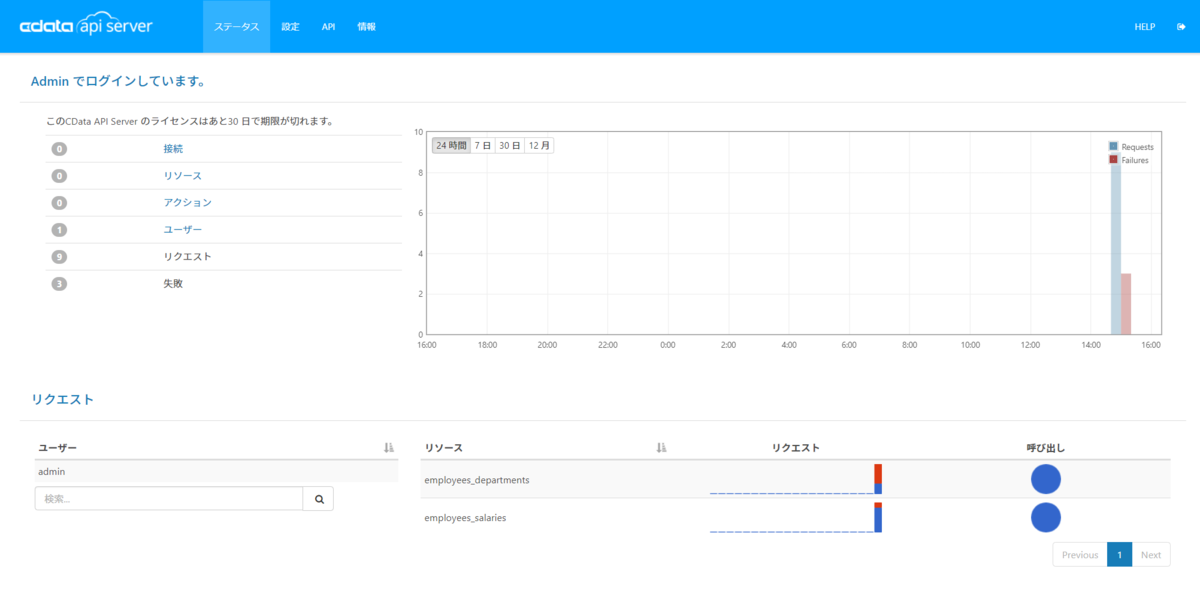Click the 接続 count badge 0
Screen dimensions: 1200x596
(59, 149)
